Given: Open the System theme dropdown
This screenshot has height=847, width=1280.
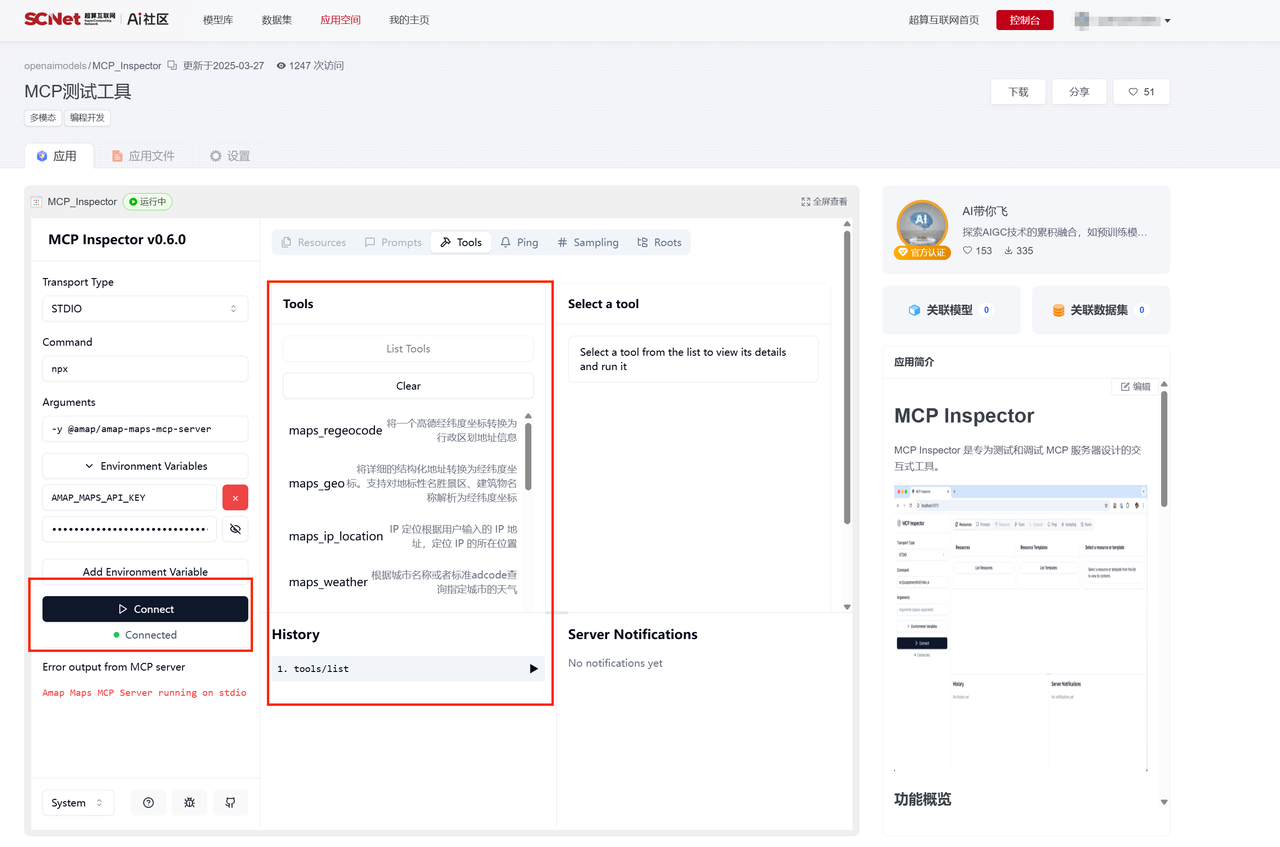Looking at the screenshot, I should [78, 803].
